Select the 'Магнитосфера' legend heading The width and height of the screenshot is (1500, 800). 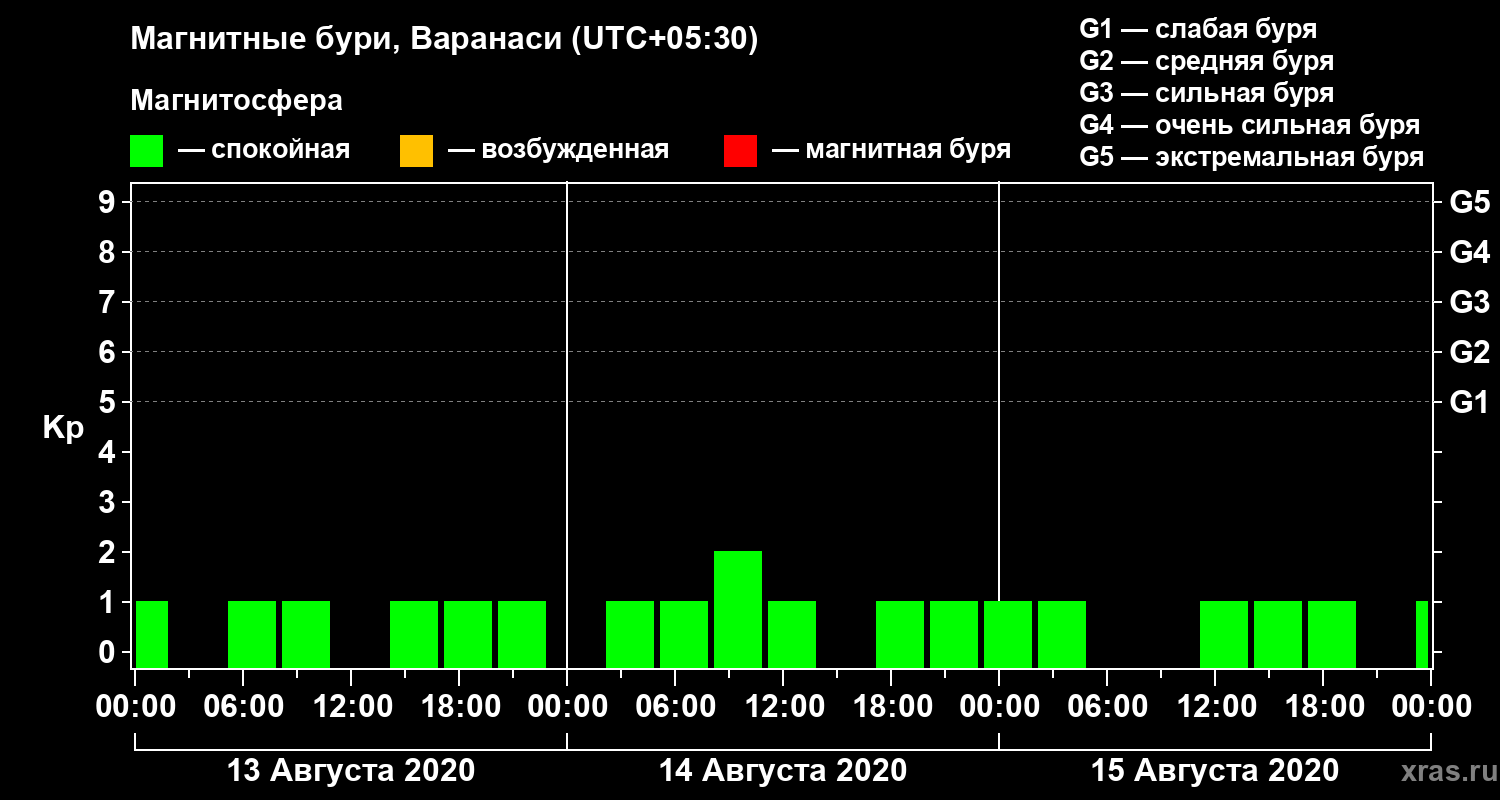point(236,101)
